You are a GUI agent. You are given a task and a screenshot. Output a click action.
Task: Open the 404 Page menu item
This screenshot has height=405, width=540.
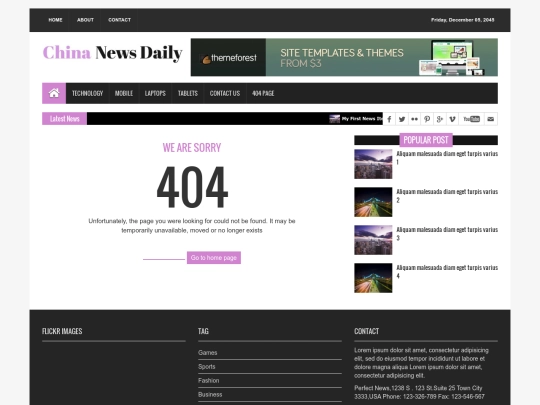[x=263, y=93]
